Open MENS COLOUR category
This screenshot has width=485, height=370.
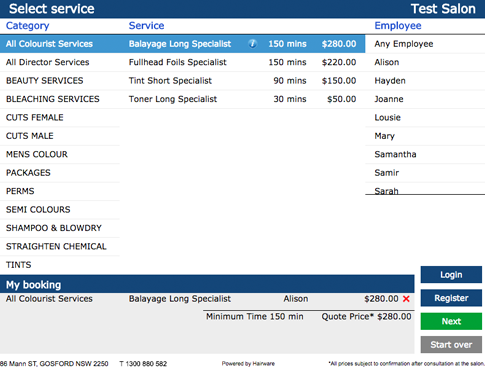pos(60,154)
